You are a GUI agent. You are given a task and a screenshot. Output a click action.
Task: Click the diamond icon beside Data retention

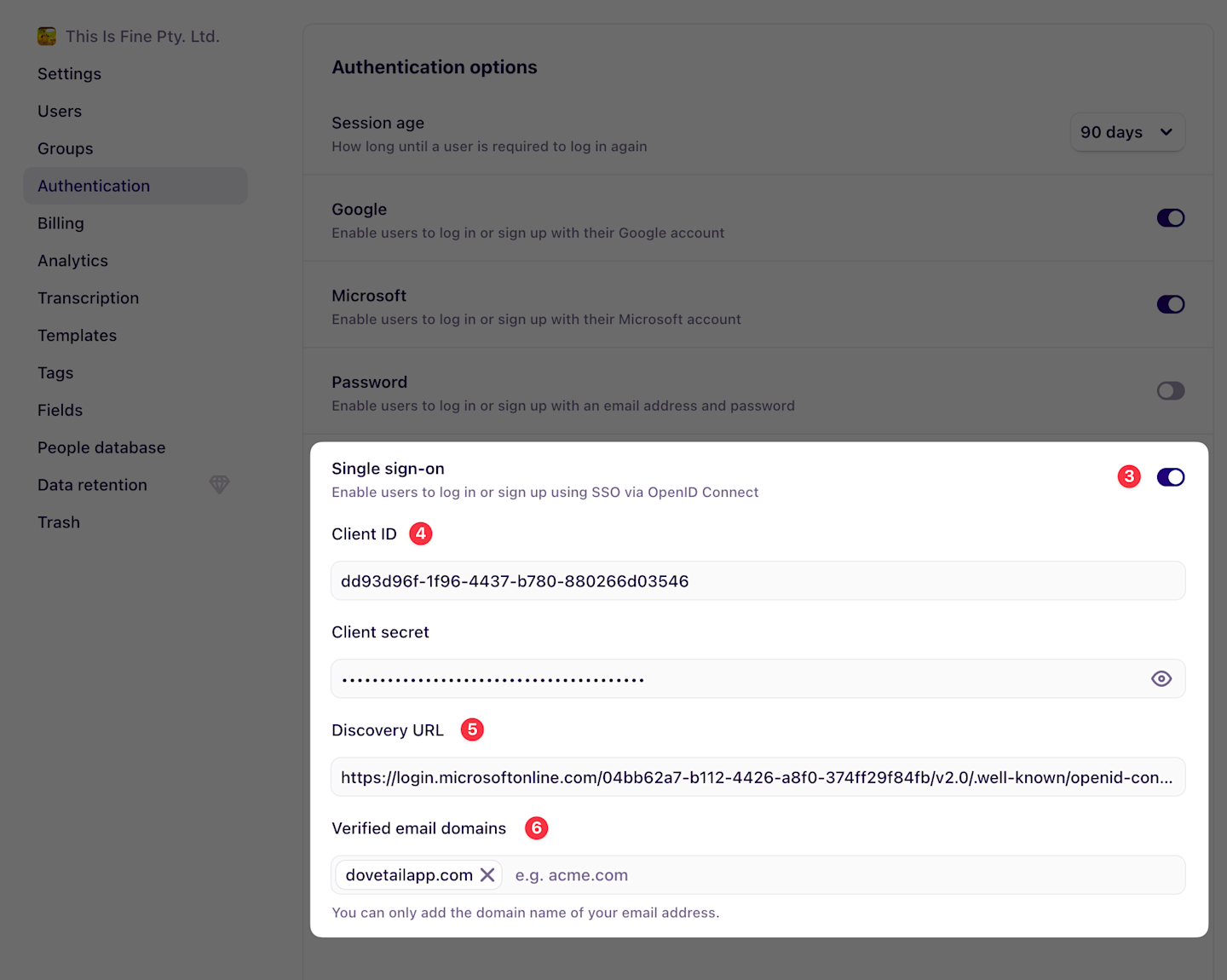click(x=220, y=484)
